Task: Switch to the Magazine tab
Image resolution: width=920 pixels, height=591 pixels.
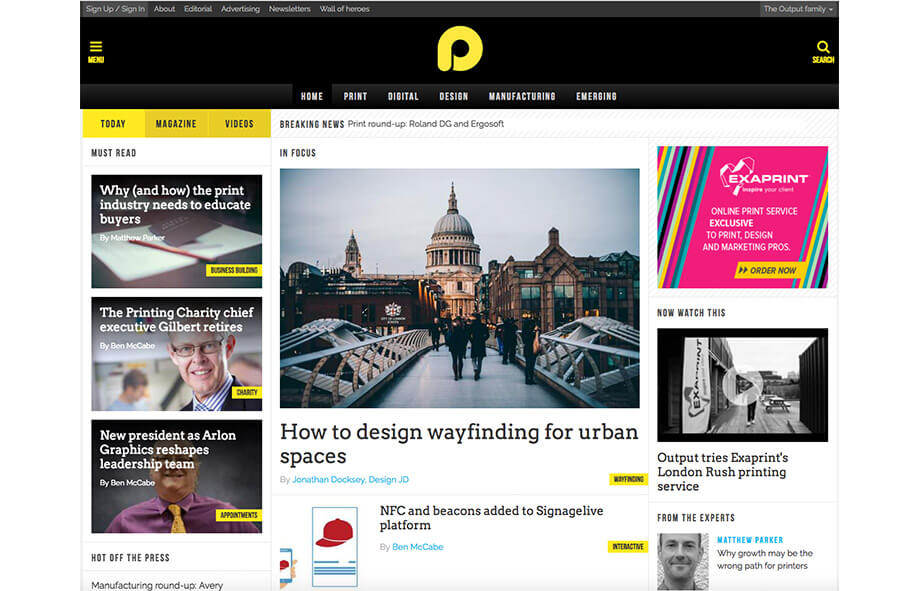Action: coord(176,123)
